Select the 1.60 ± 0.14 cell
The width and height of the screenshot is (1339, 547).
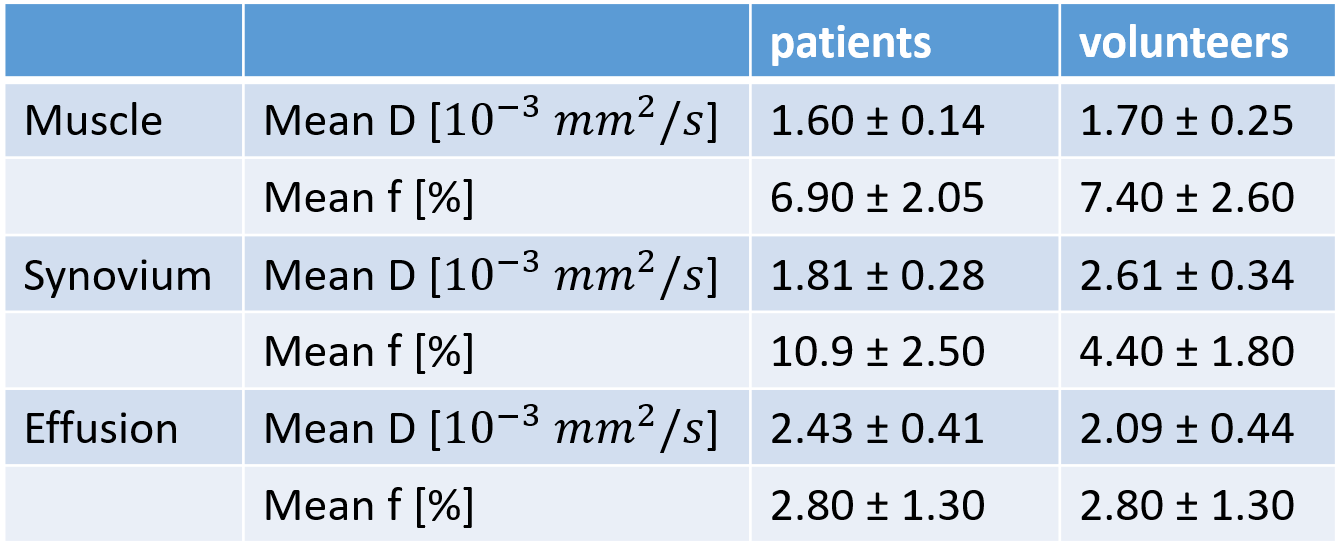pos(877,121)
